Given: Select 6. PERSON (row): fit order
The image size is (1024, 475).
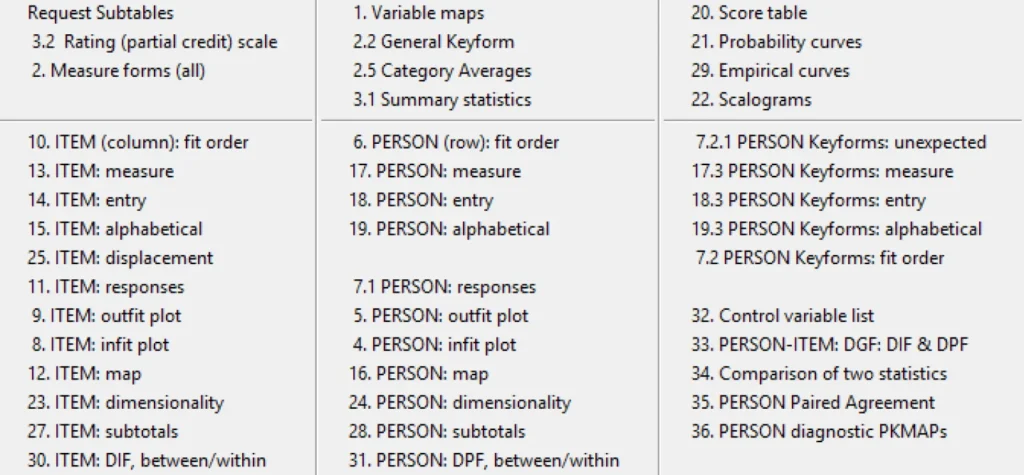Looking at the screenshot, I should pyautogui.click(x=454, y=143).
